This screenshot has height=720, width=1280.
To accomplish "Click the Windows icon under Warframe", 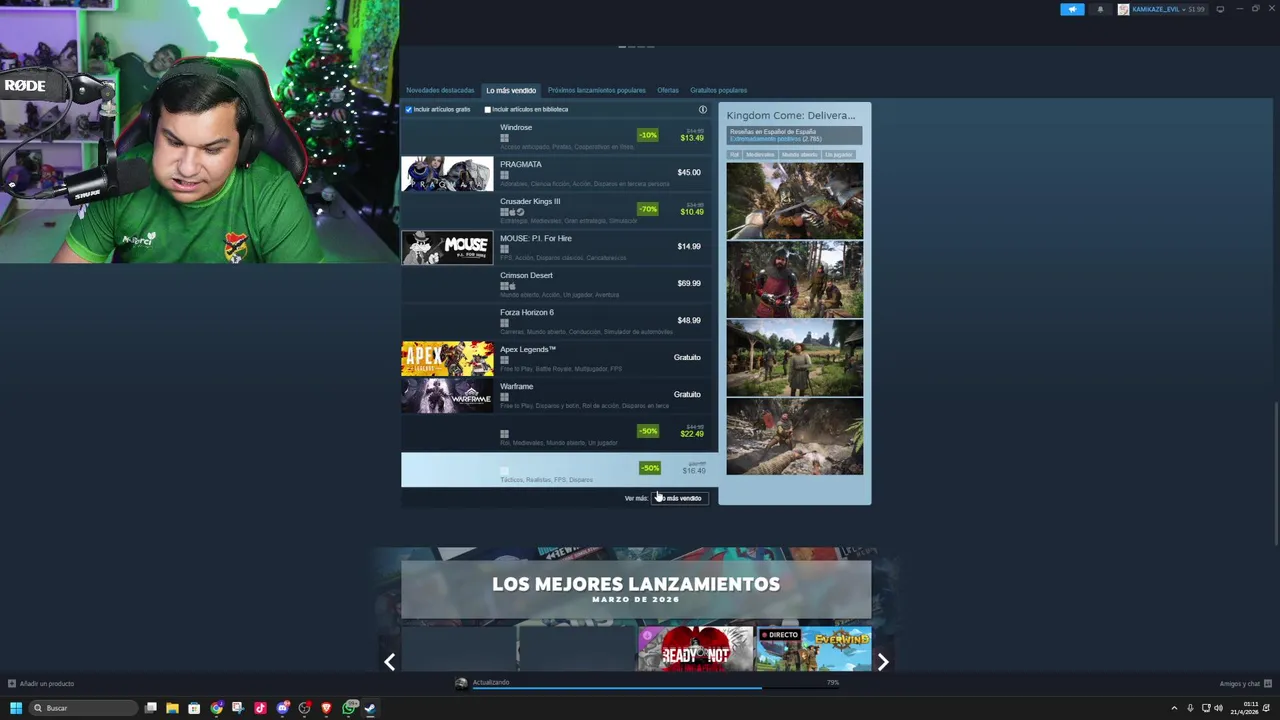I will tap(504, 397).
